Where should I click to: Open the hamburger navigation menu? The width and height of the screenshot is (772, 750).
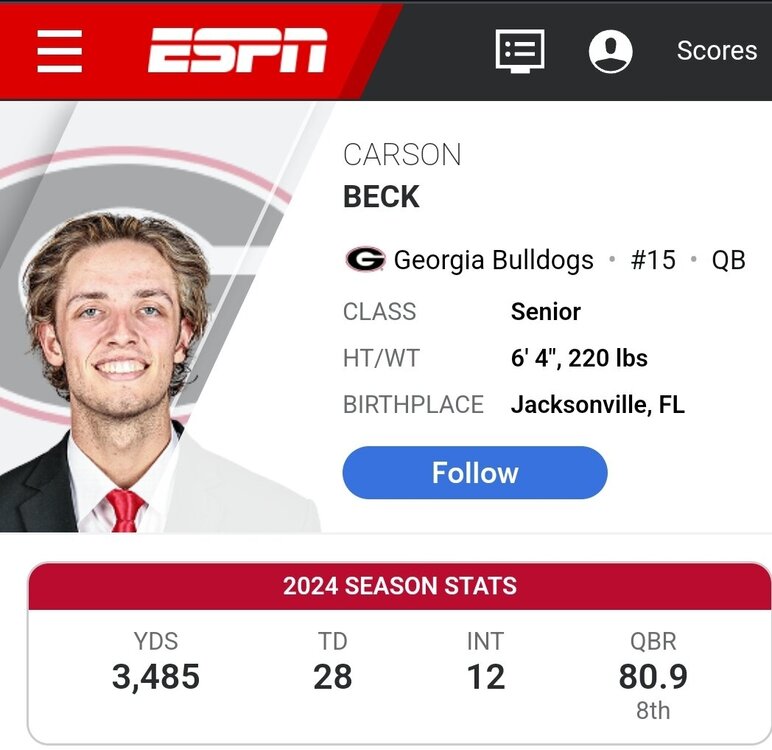[x=59, y=50]
